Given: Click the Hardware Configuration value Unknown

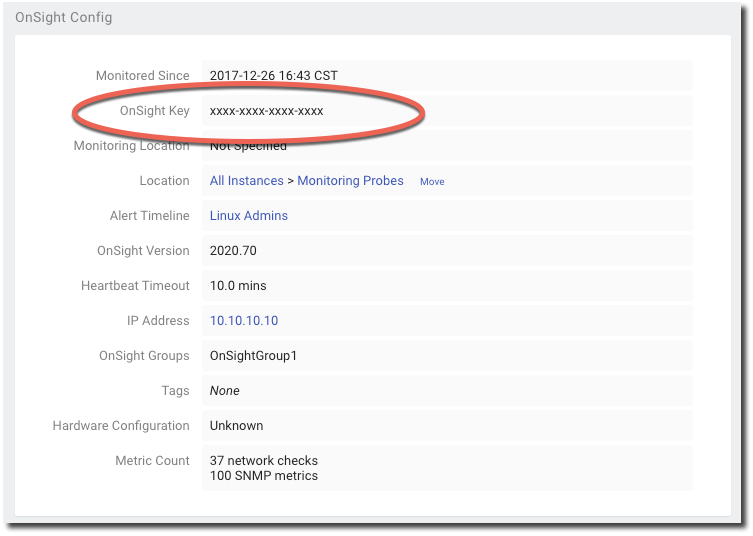Looking at the screenshot, I should pyautogui.click(x=236, y=426).
